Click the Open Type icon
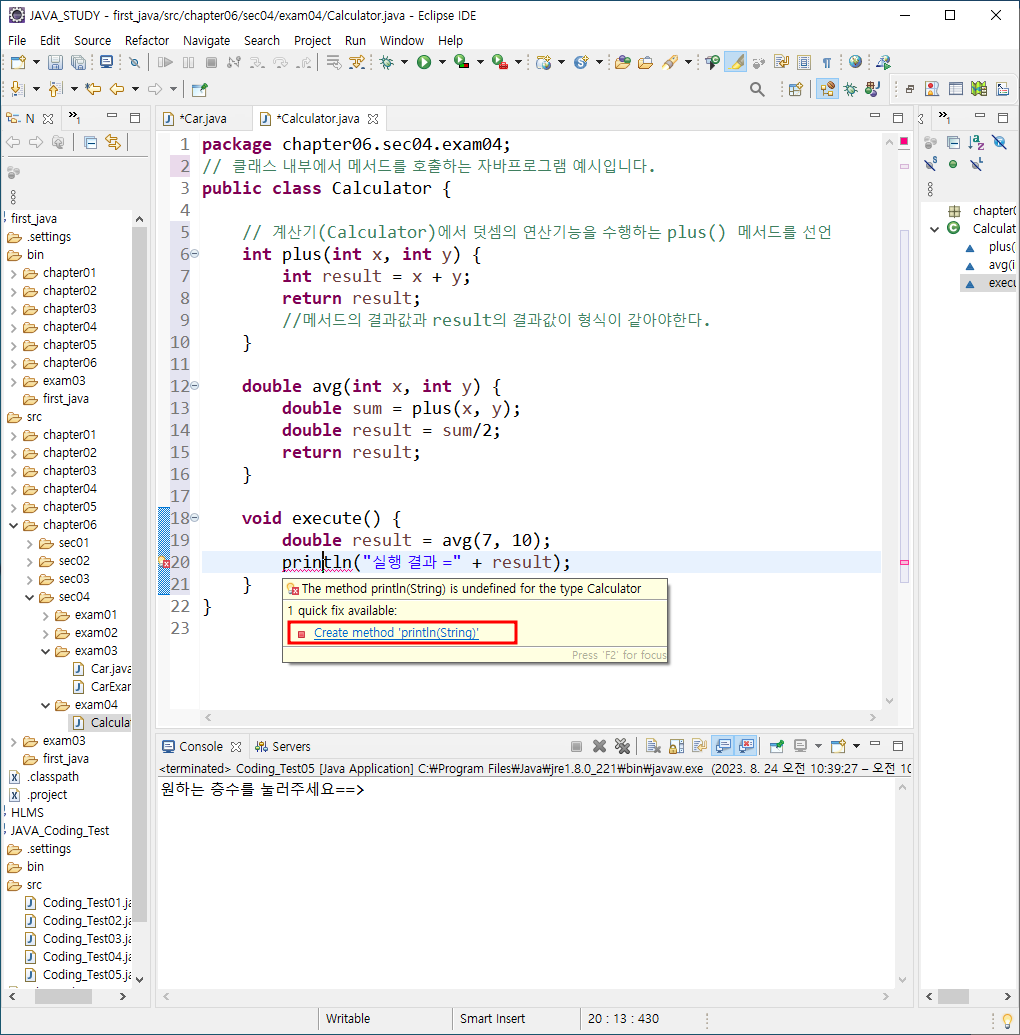The width and height of the screenshot is (1020, 1035). point(623,62)
